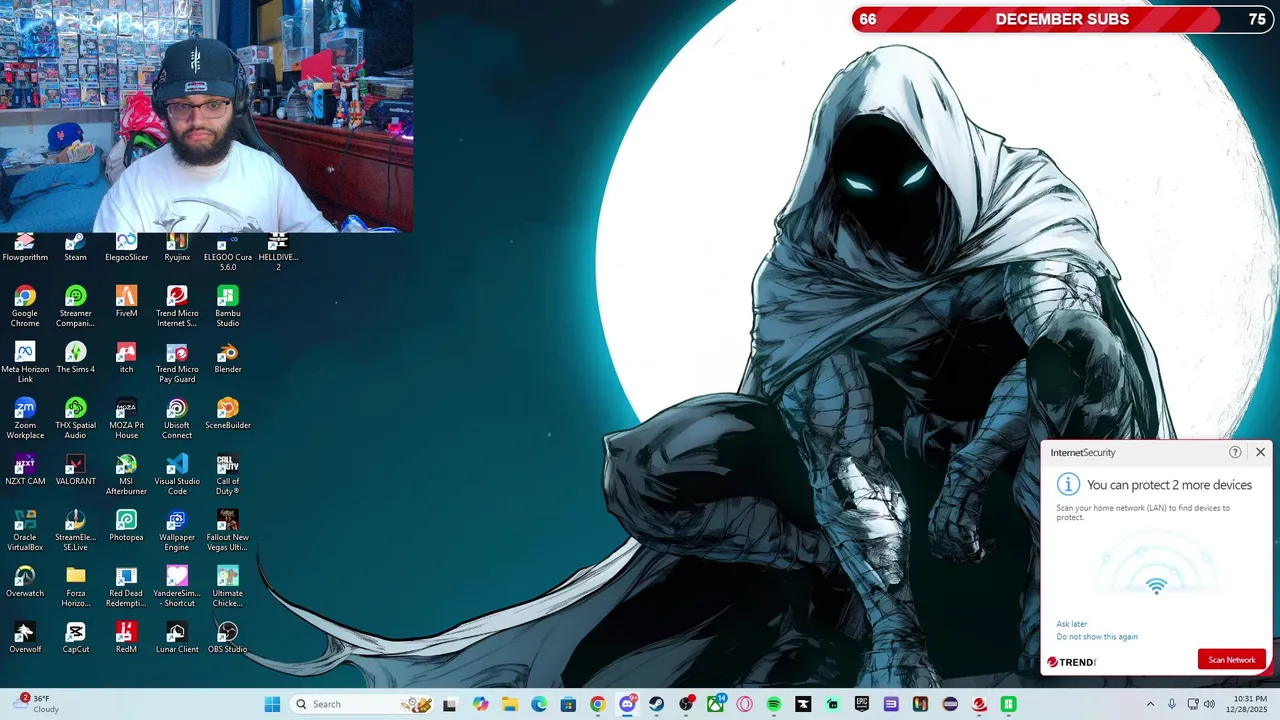This screenshot has width=1280, height=720.
Task: Open Task View on the taskbar
Action: (x=450, y=704)
